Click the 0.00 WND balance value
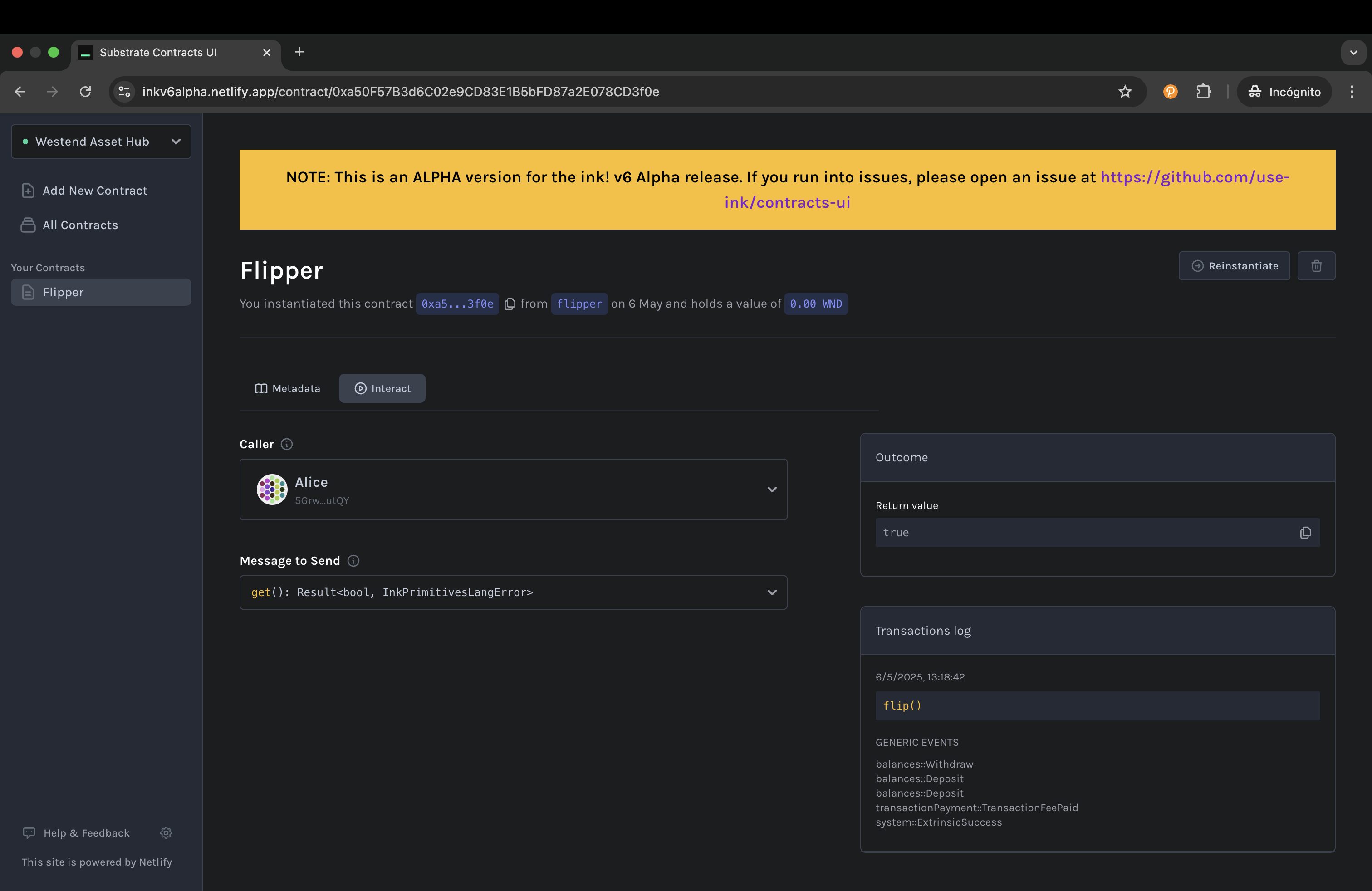The width and height of the screenshot is (1372, 891). click(816, 304)
